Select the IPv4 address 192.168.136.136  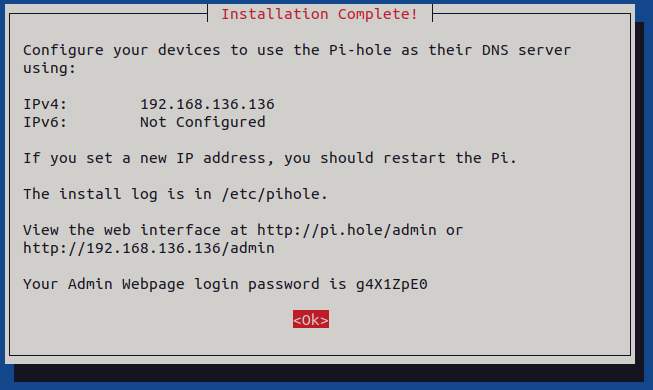[x=207, y=104]
